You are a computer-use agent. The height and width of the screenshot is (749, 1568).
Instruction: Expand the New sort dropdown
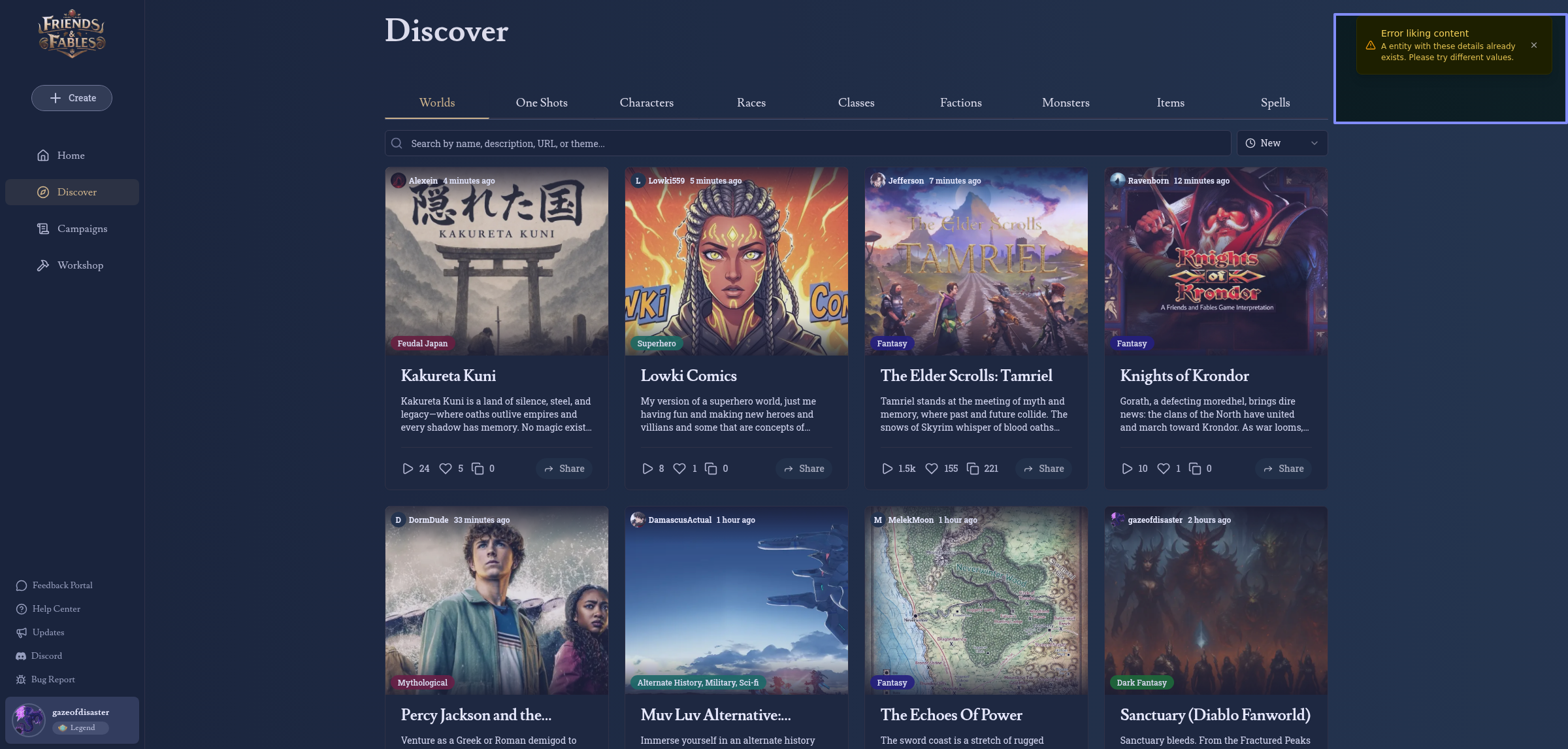pyautogui.click(x=1281, y=143)
